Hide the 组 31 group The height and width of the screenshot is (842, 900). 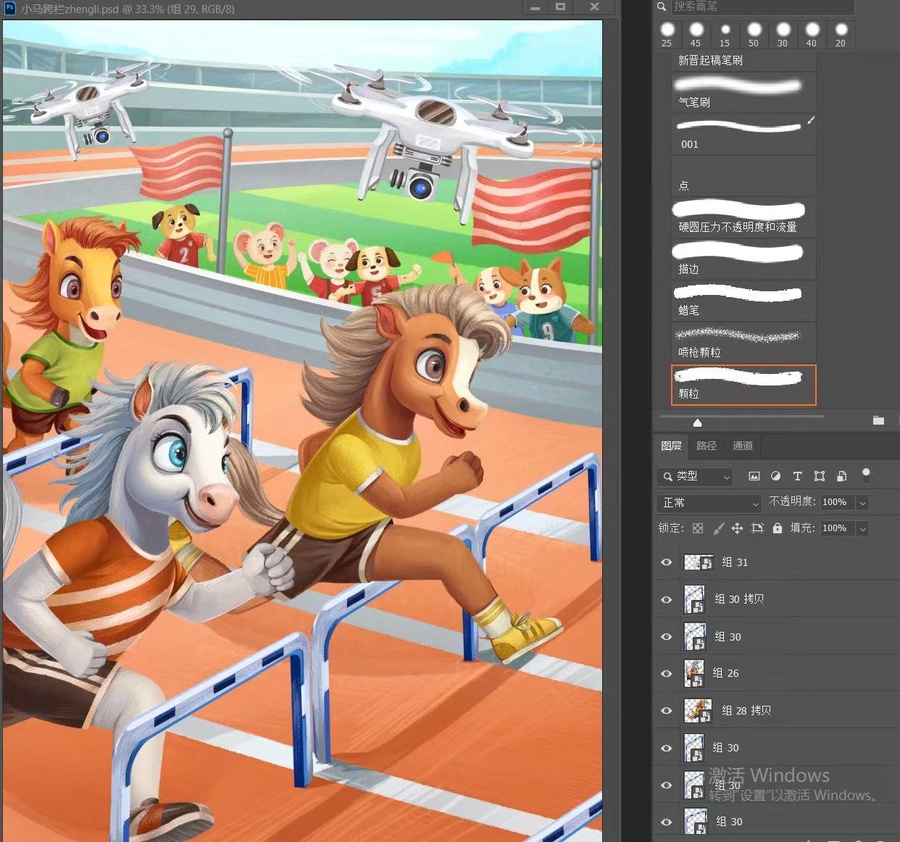666,562
